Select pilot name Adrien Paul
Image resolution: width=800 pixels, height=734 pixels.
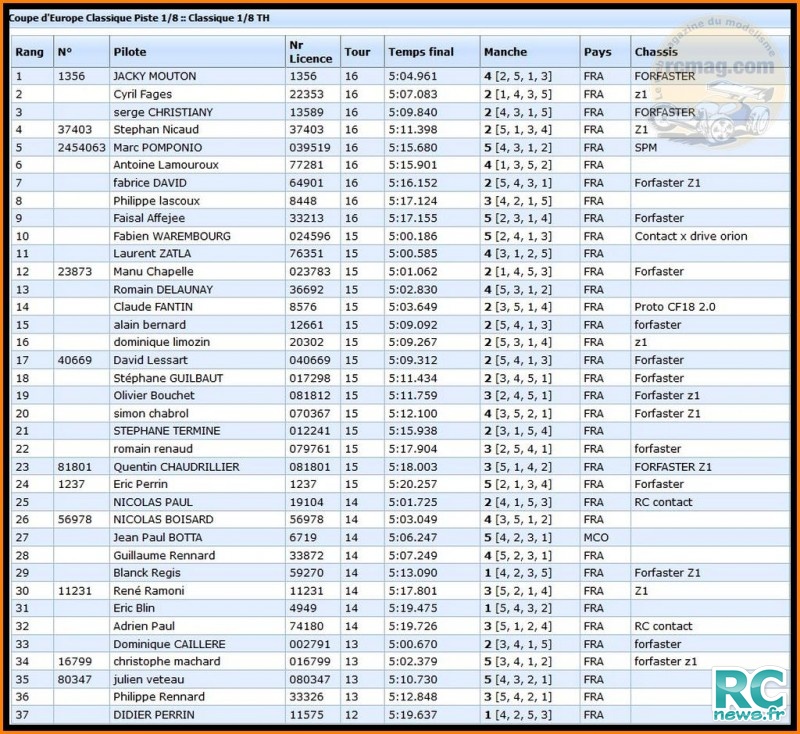144,626
